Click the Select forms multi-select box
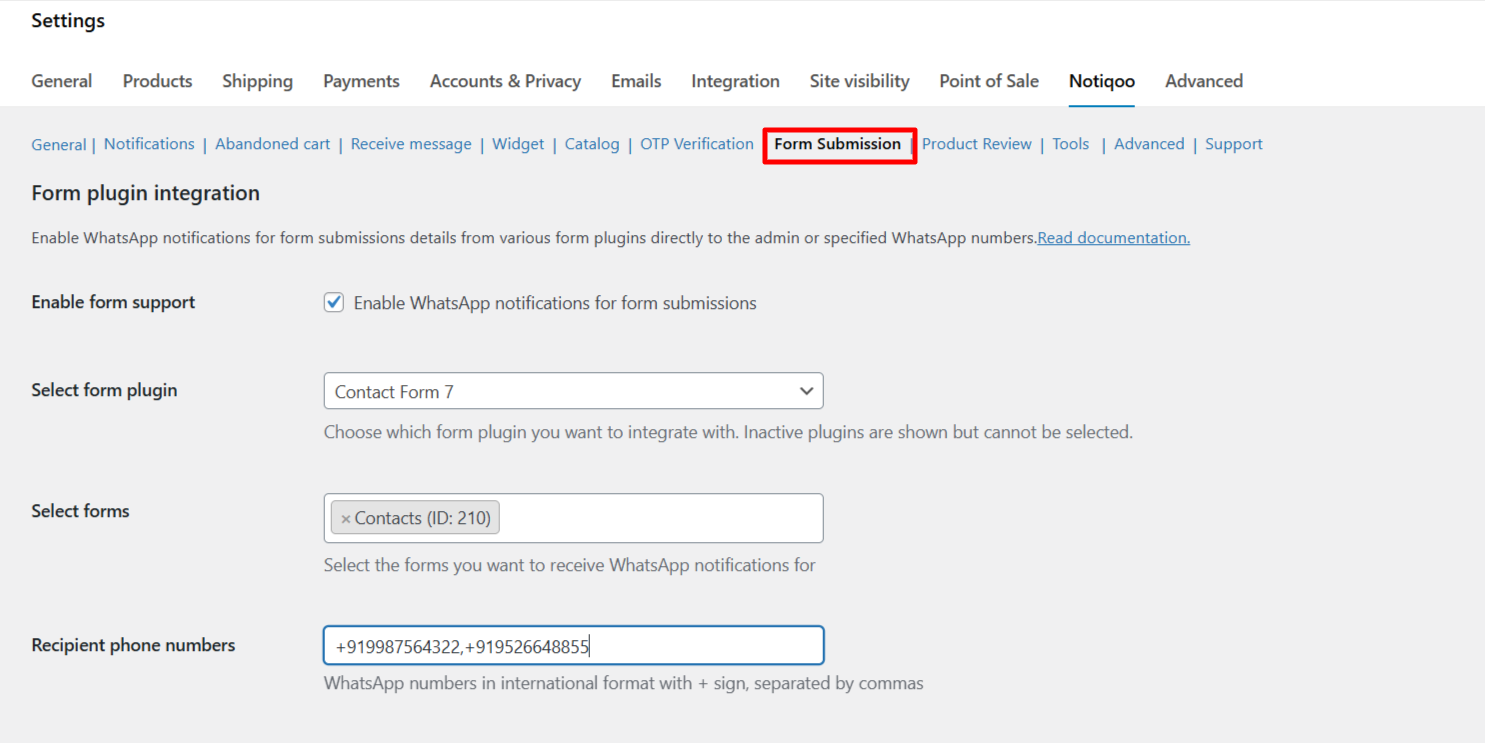Viewport: 1485px width, 743px height. (x=660, y=518)
